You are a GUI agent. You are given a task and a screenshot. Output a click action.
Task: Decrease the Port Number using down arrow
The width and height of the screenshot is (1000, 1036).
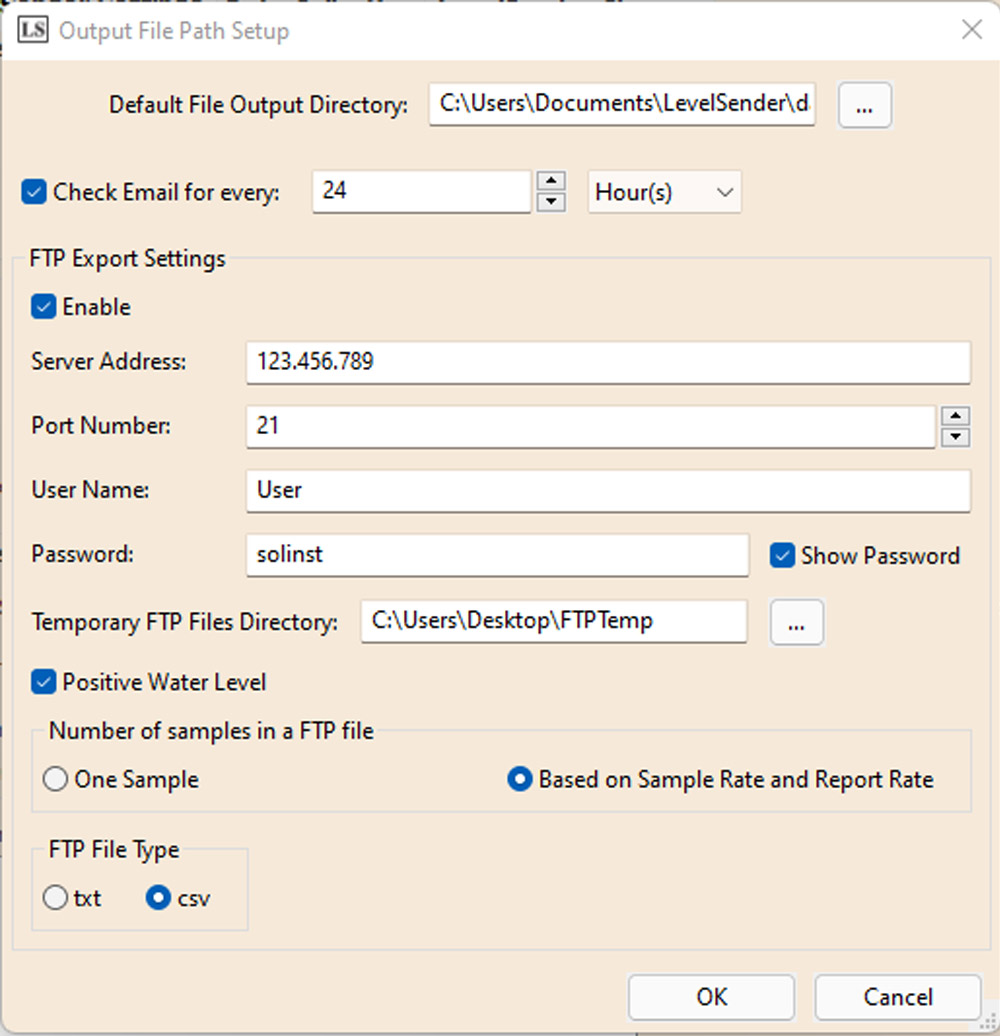pyautogui.click(x=956, y=437)
